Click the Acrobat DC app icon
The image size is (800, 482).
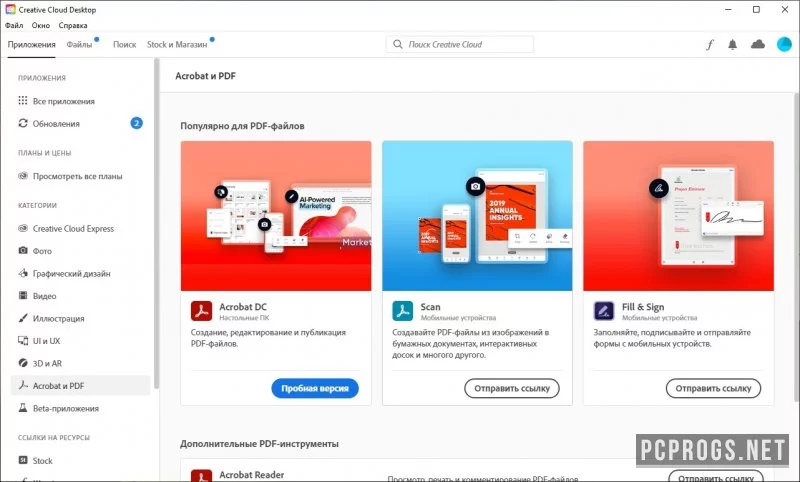click(202, 311)
